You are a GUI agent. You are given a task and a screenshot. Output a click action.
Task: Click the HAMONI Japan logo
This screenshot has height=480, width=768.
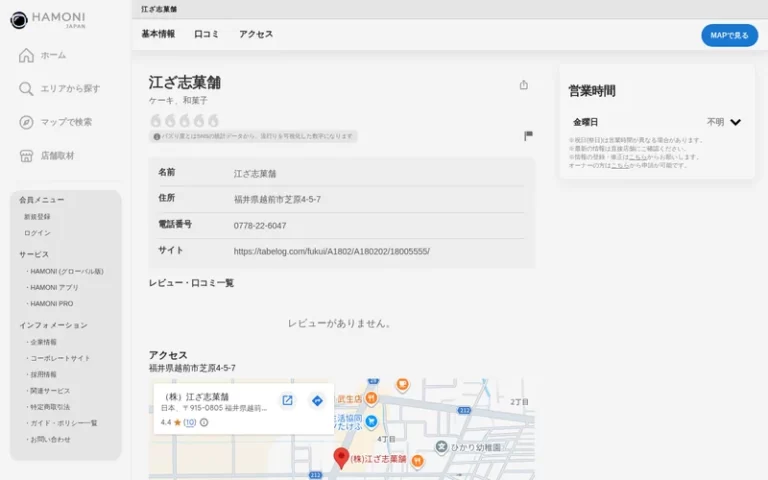(x=48, y=20)
